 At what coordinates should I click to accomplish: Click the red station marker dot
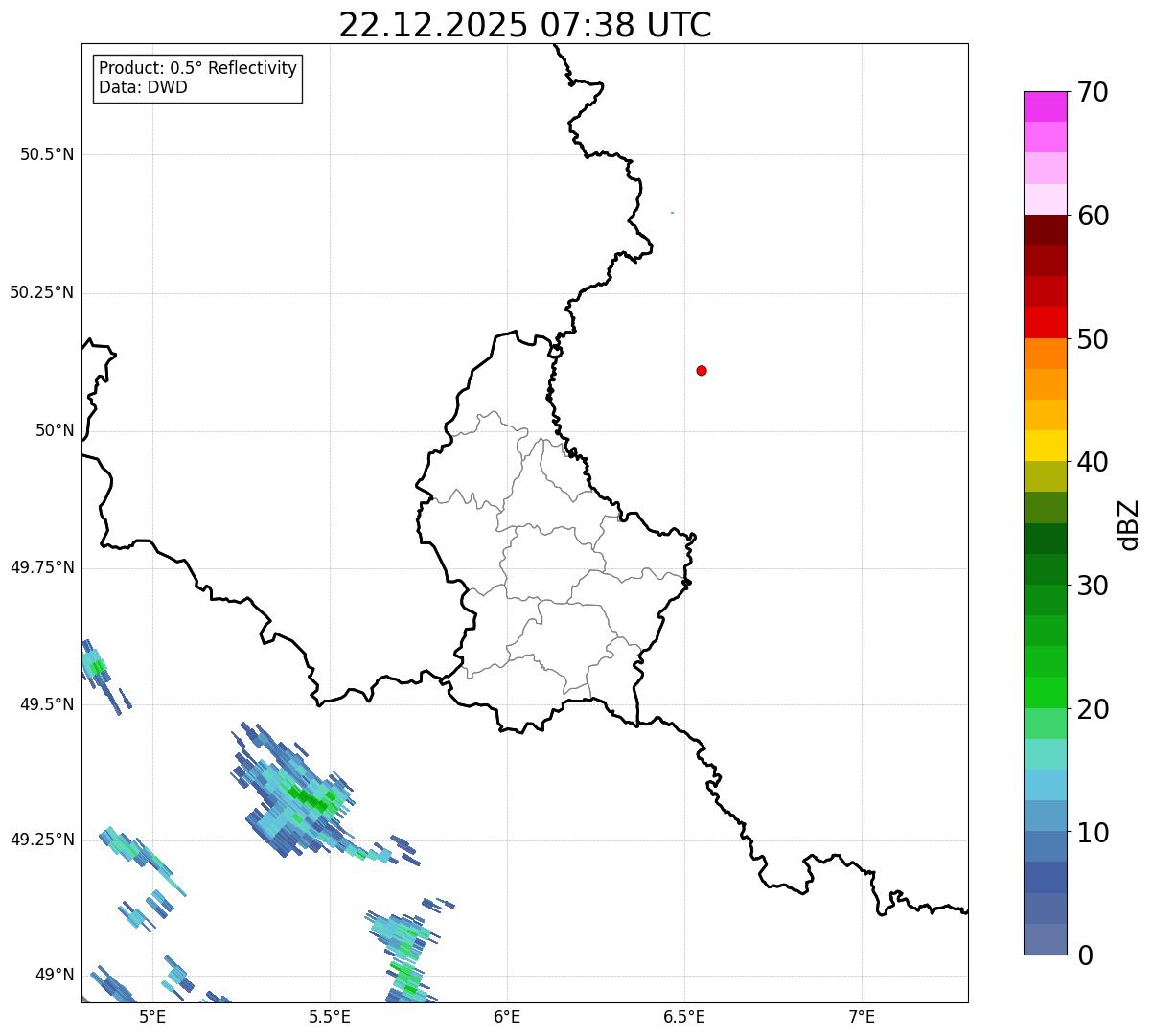702,370
